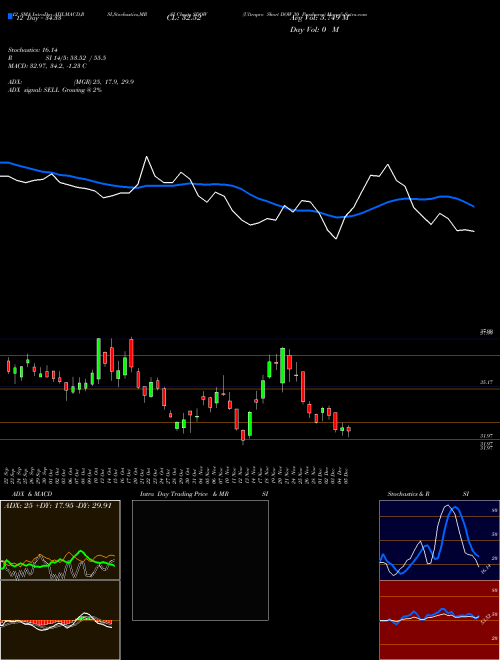Open the MACD histogram mini chart
This screenshot has width=500, height=660.
click(60, 620)
